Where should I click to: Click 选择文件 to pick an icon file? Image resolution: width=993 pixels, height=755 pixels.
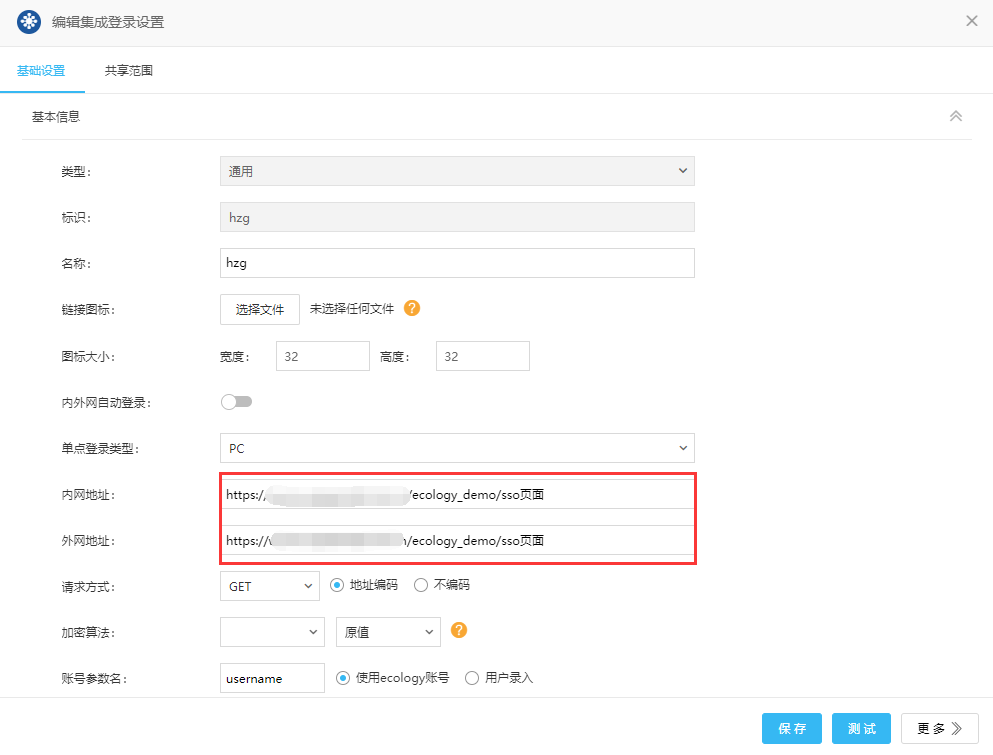pyautogui.click(x=260, y=309)
